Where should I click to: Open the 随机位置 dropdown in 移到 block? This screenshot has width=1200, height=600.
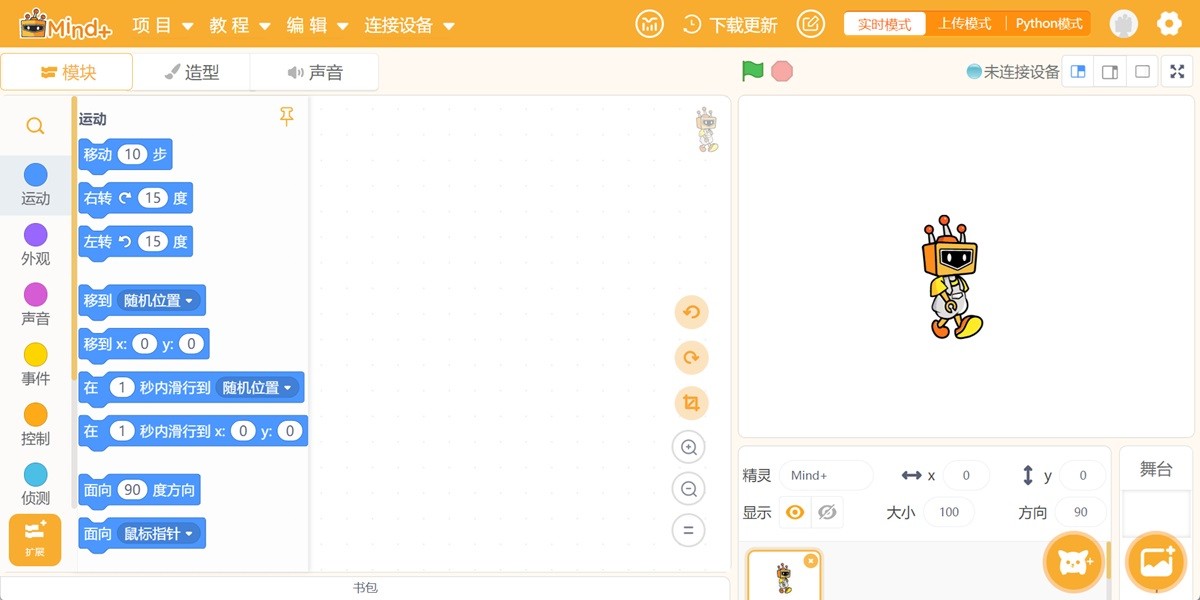(170, 300)
